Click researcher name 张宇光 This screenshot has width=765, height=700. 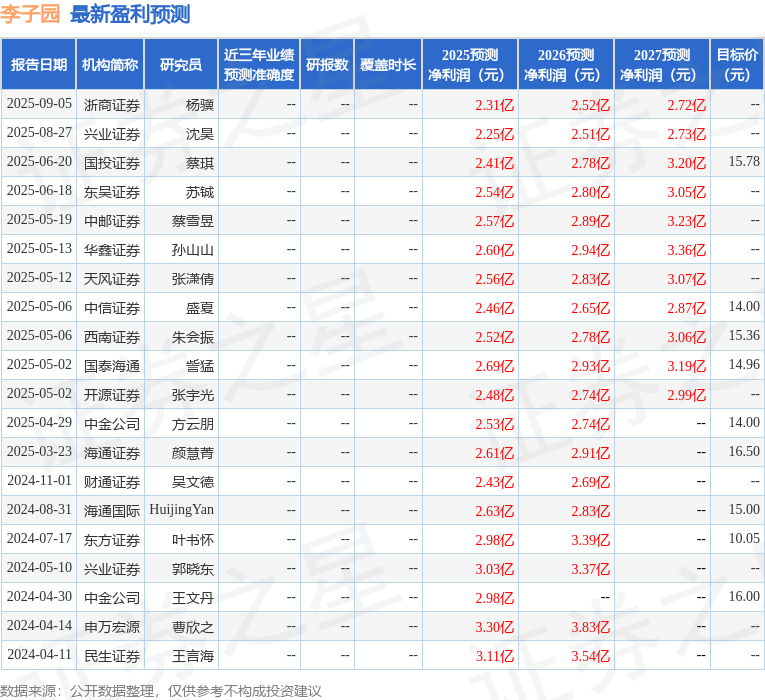pos(193,395)
